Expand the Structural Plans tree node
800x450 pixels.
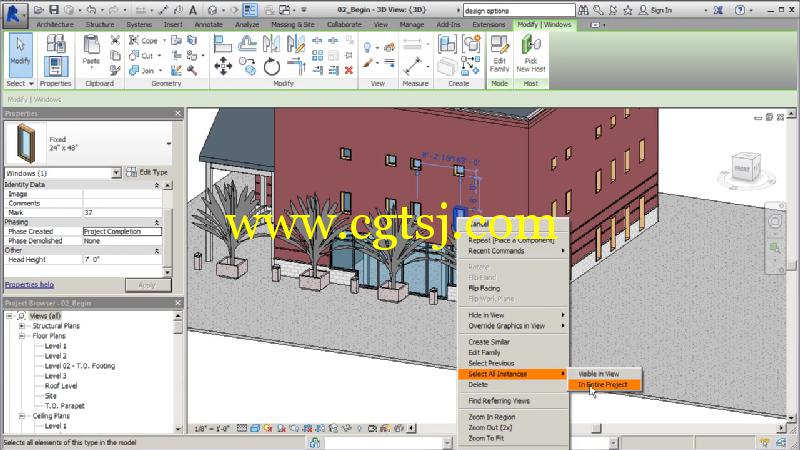[x=22, y=326]
